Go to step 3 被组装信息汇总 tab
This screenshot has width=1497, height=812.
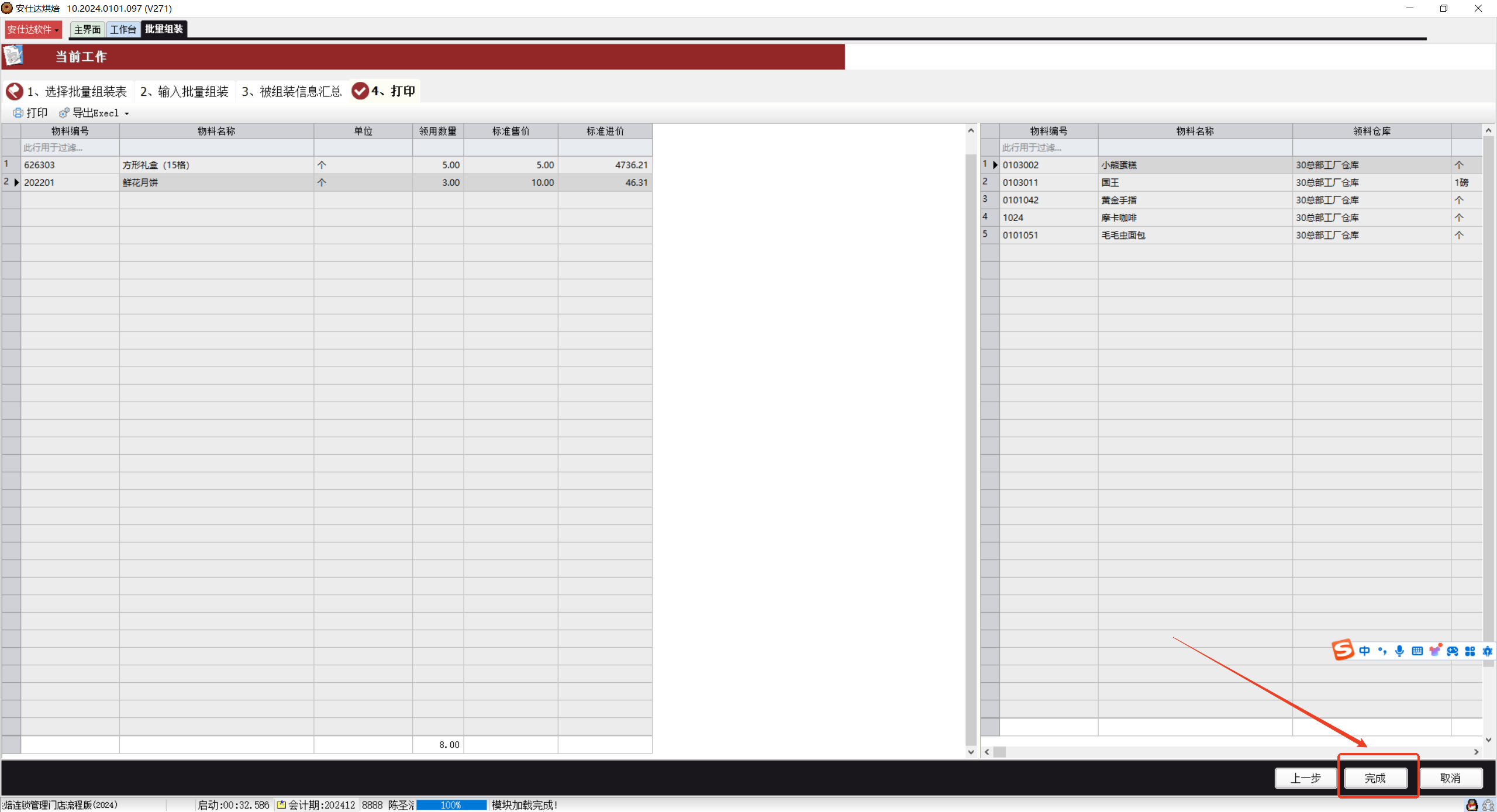click(292, 91)
